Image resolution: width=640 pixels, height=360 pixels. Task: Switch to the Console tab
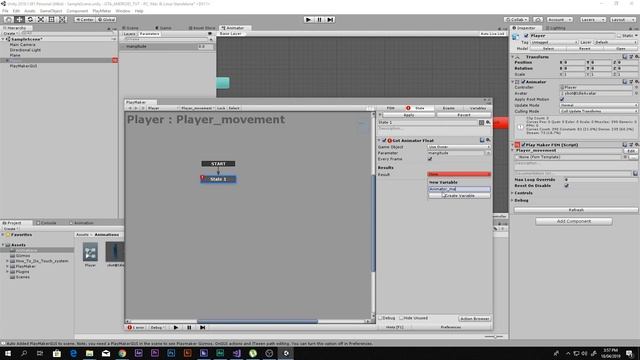tap(47, 223)
